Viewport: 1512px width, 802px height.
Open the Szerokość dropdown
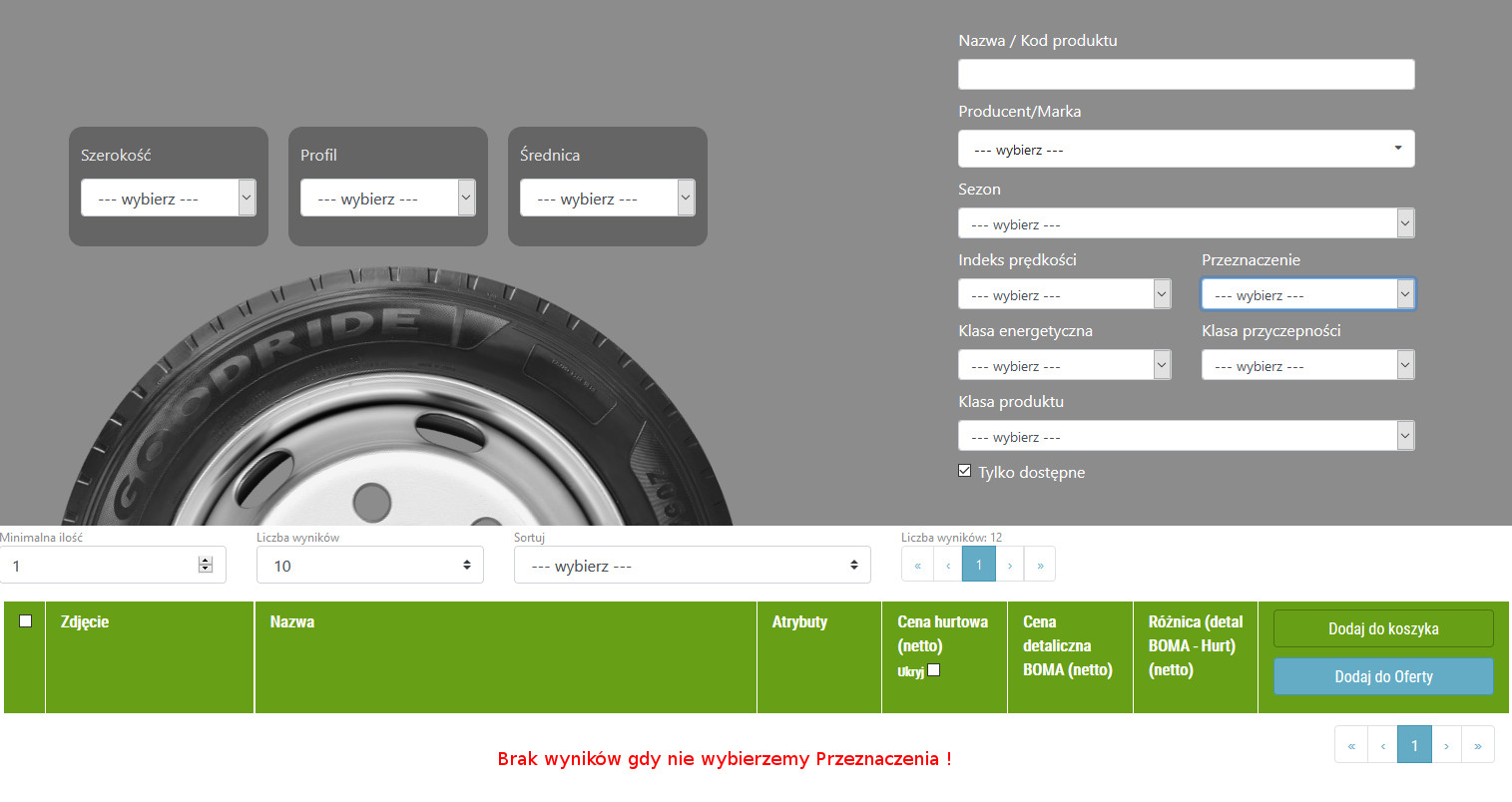pos(168,199)
